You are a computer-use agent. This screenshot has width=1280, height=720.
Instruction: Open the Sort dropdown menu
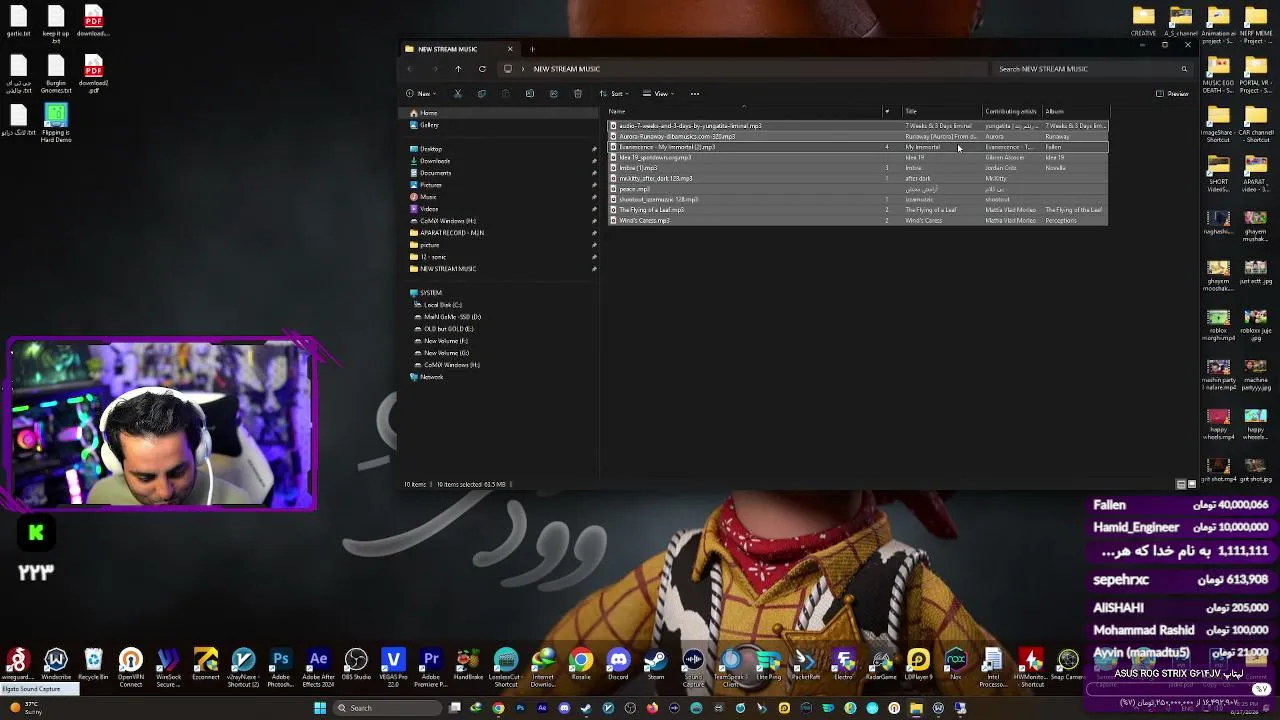[x=615, y=94]
